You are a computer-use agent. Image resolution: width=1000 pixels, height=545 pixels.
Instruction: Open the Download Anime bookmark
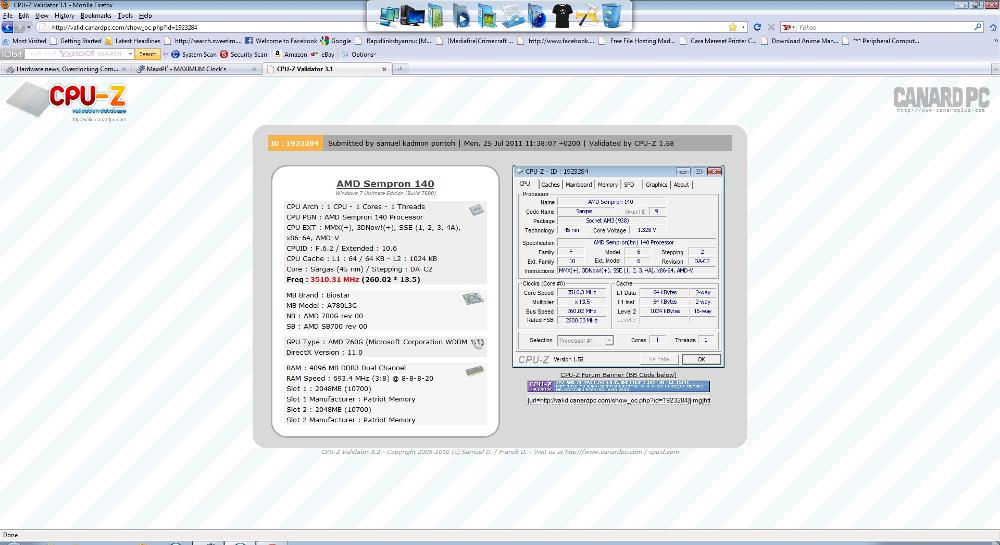coord(798,41)
